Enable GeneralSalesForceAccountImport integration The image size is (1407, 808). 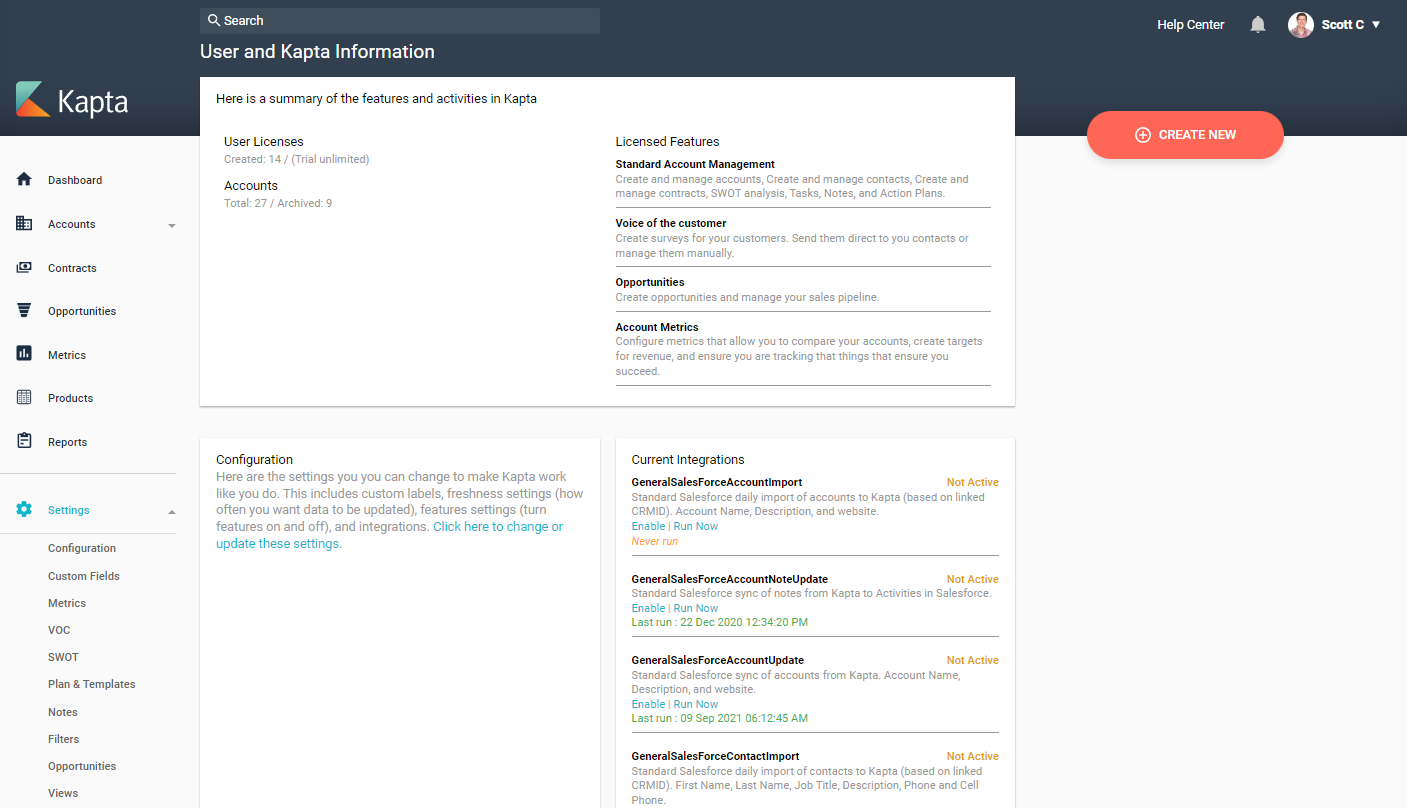coord(648,526)
